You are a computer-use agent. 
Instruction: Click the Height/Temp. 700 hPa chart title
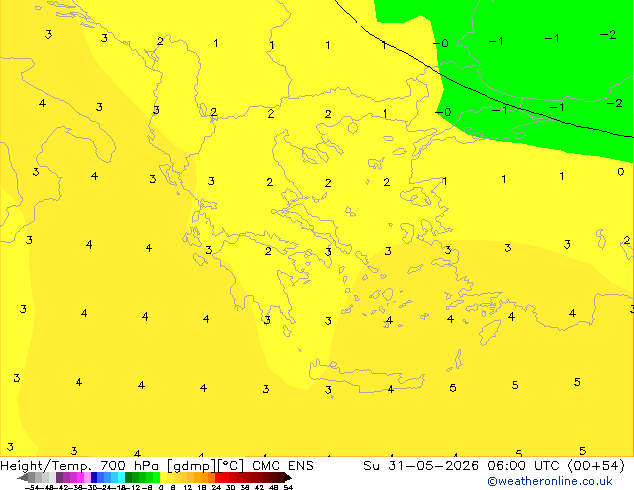point(157,466)
